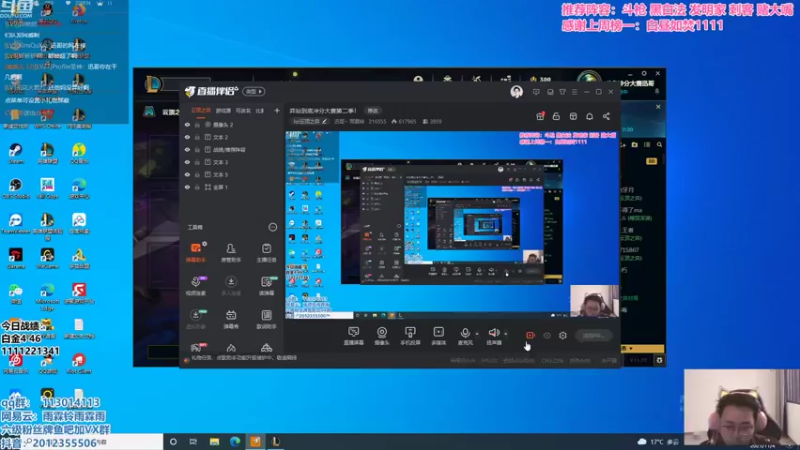Lock the 摄像头 2 layer

point(197,124)
